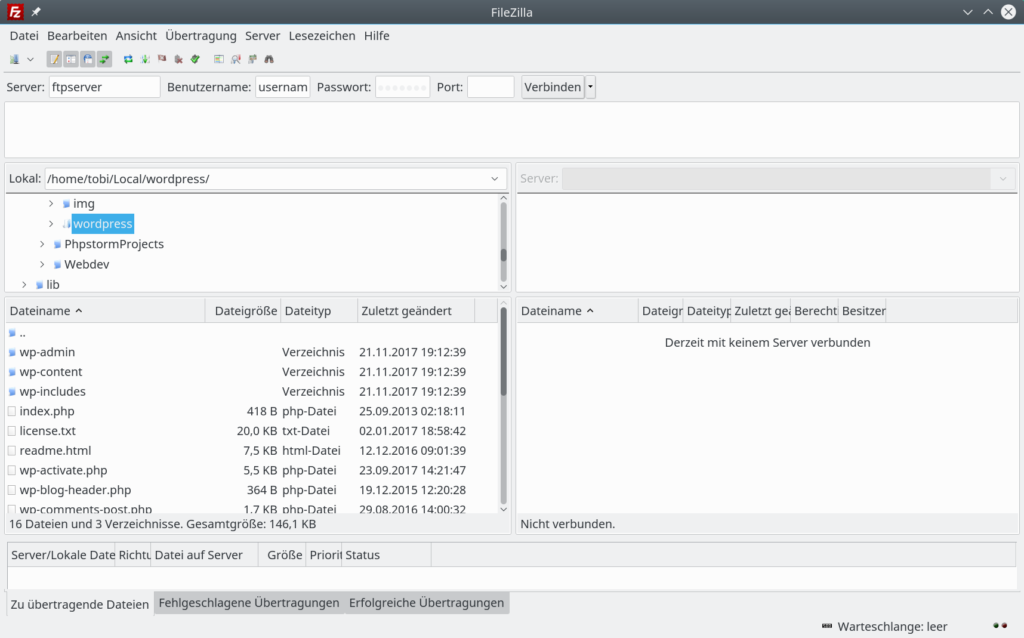The height and width of the screenshot is (638, 1024).
Task: Click the Benutzername input field
Action: click(282, 87)
